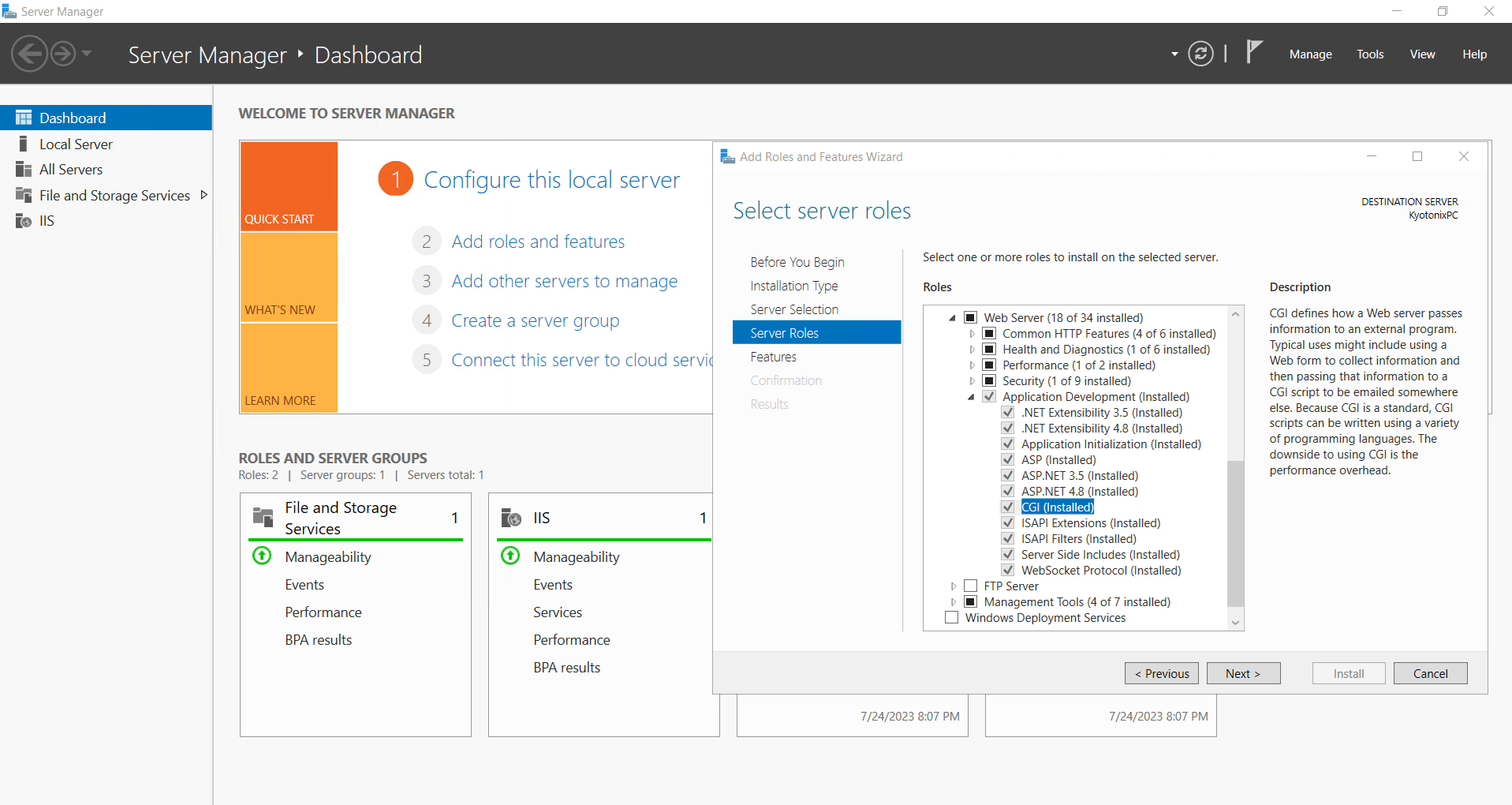The width and height of the screenshot is (1512, 805).
Task: Click the Next button
Action: [1243, 673]
